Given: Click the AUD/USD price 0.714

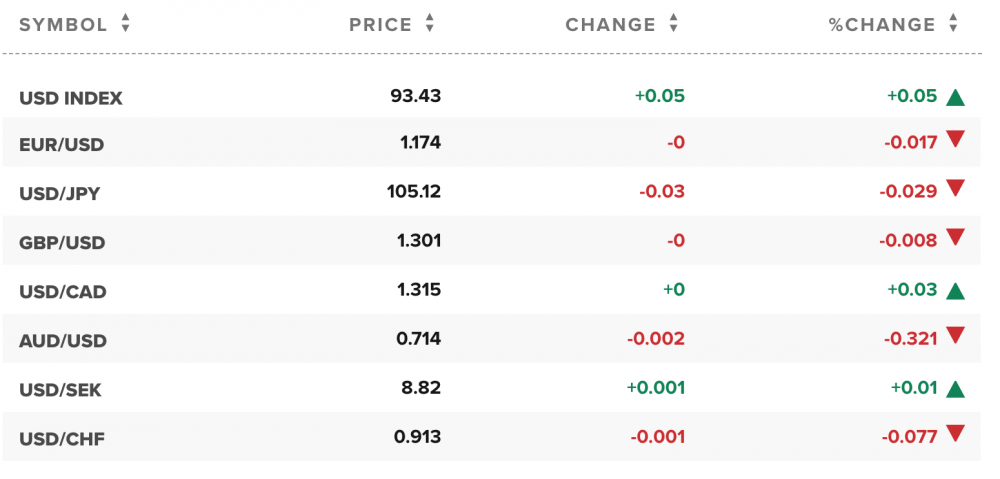Looking at the screenshot, I should (x=418, y=339).
